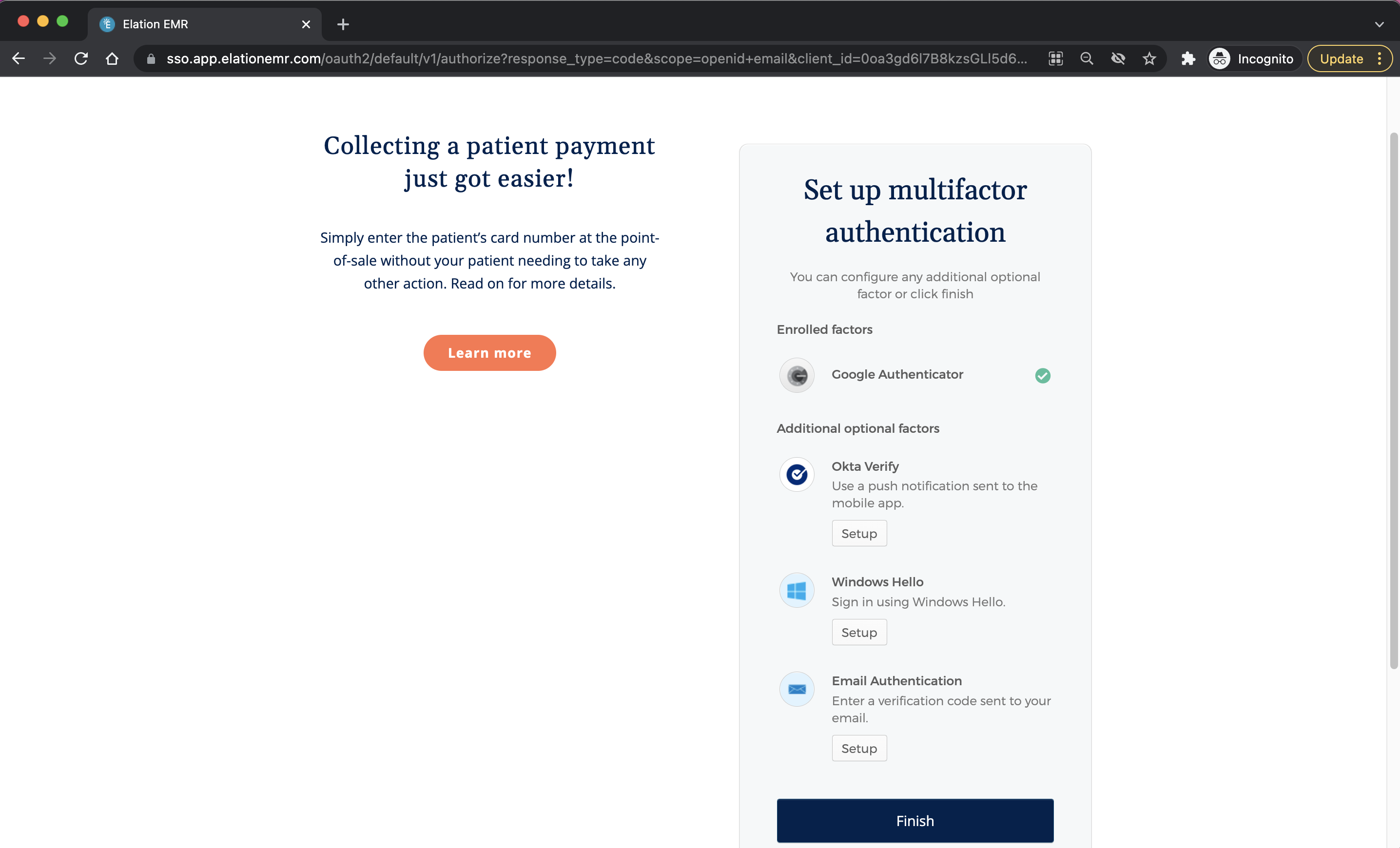
Task: Click the browser extensions puzzle icon
Action: (x=1187, y=58)
